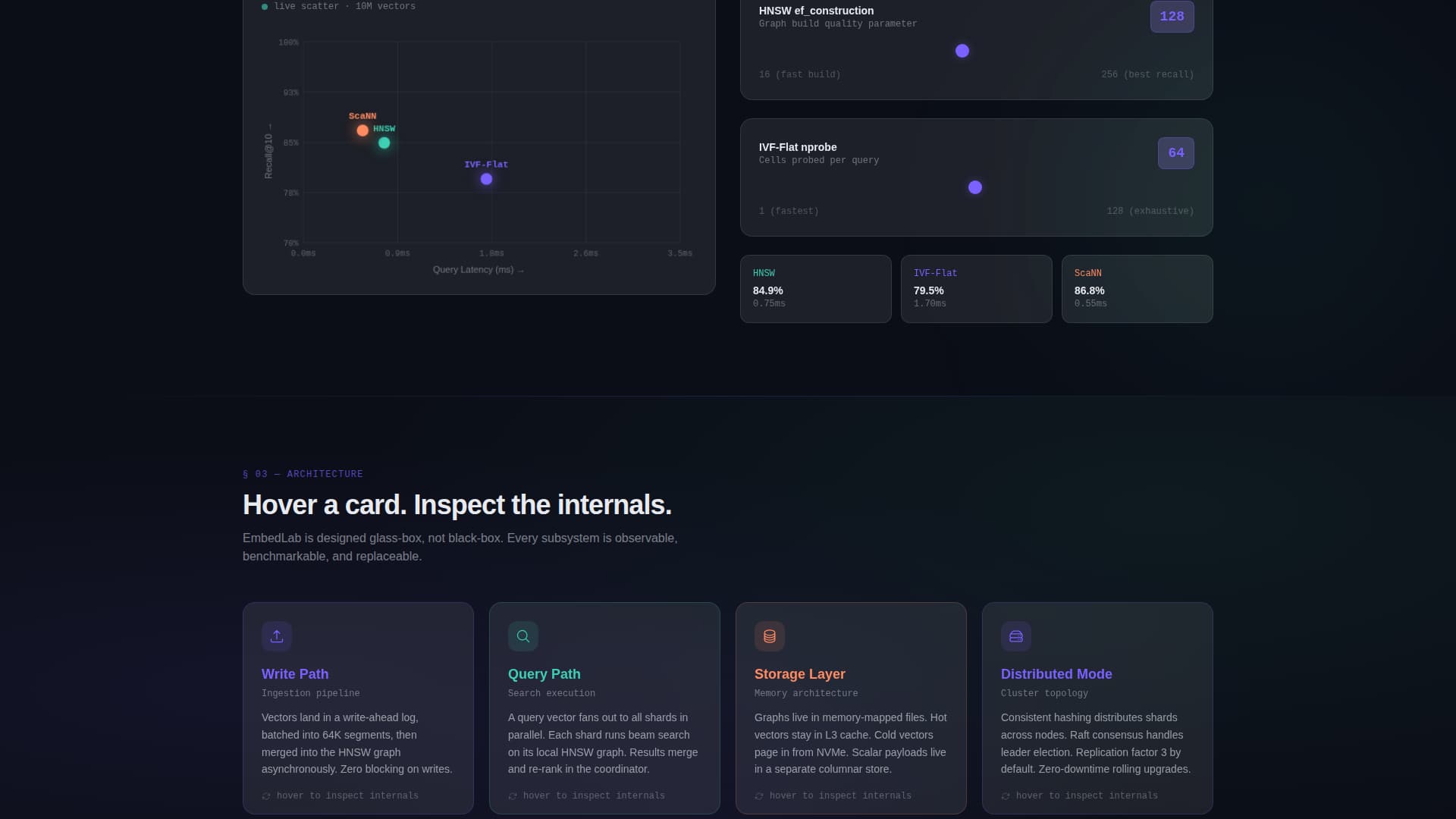1456x819 pixels.
Task: Click the refresh icon in Write Path card
Action: (266, 796)
